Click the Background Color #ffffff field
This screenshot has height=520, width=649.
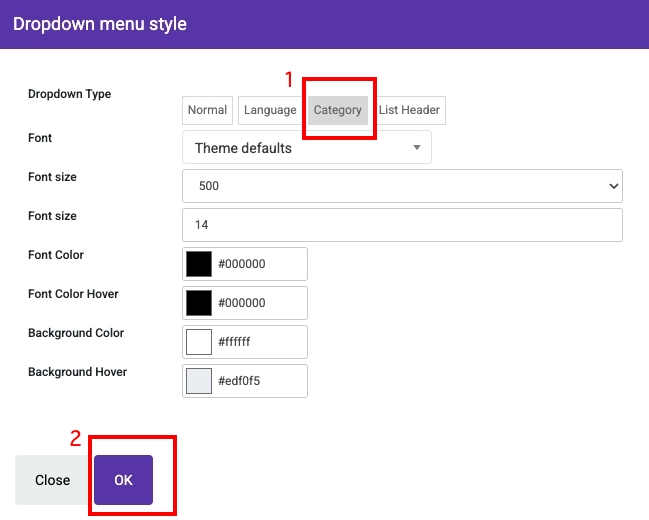259,342
